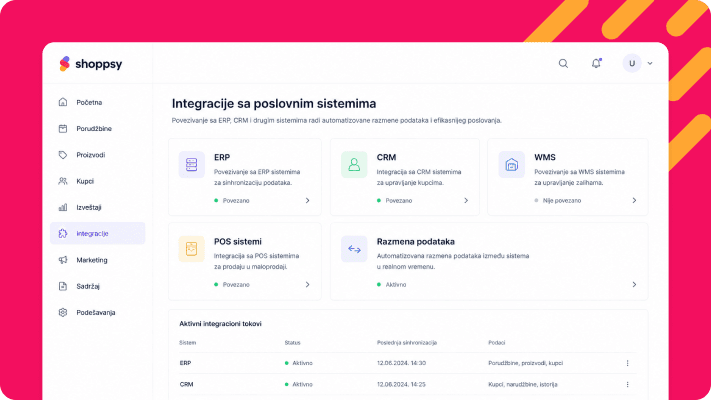The image size is (711, 400).
Task: Open Porudžbine menu item
Action: tap(97, 128)
